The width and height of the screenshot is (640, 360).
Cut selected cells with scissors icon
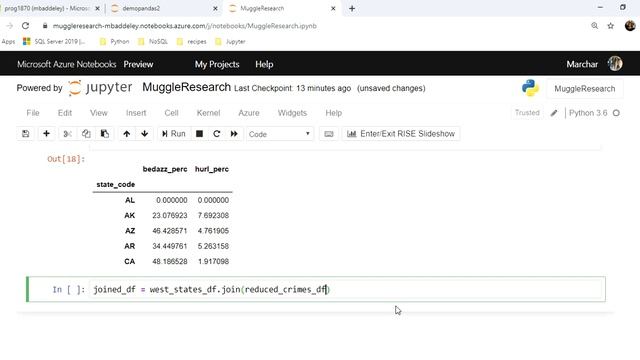[68, 134]
